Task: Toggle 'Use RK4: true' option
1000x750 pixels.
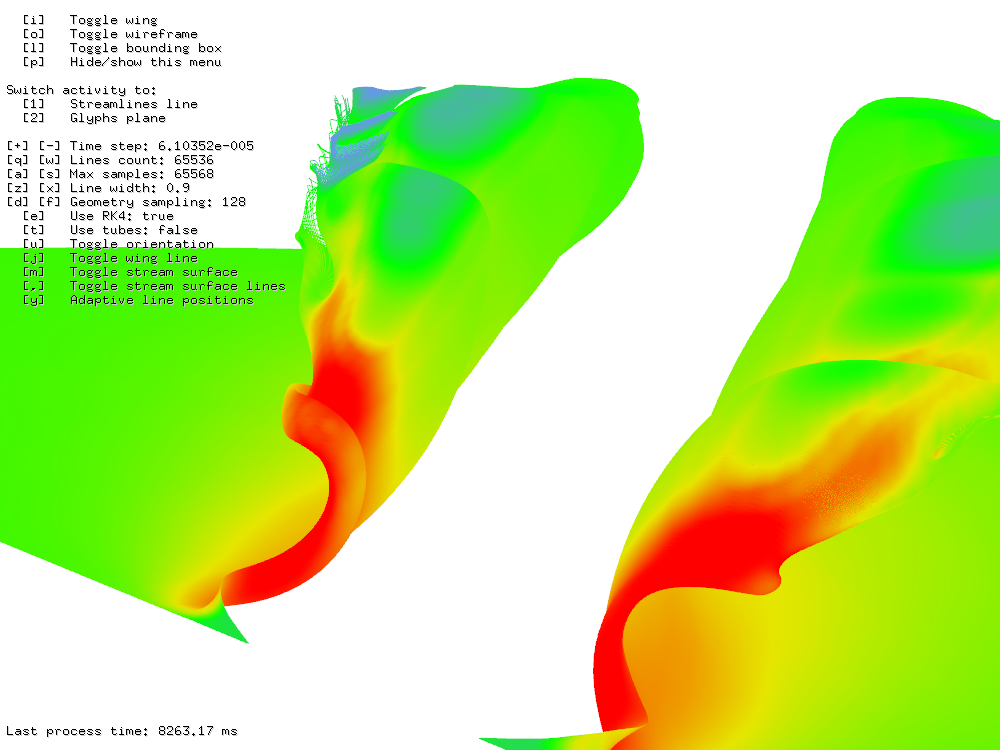Action: pos(121,216)
